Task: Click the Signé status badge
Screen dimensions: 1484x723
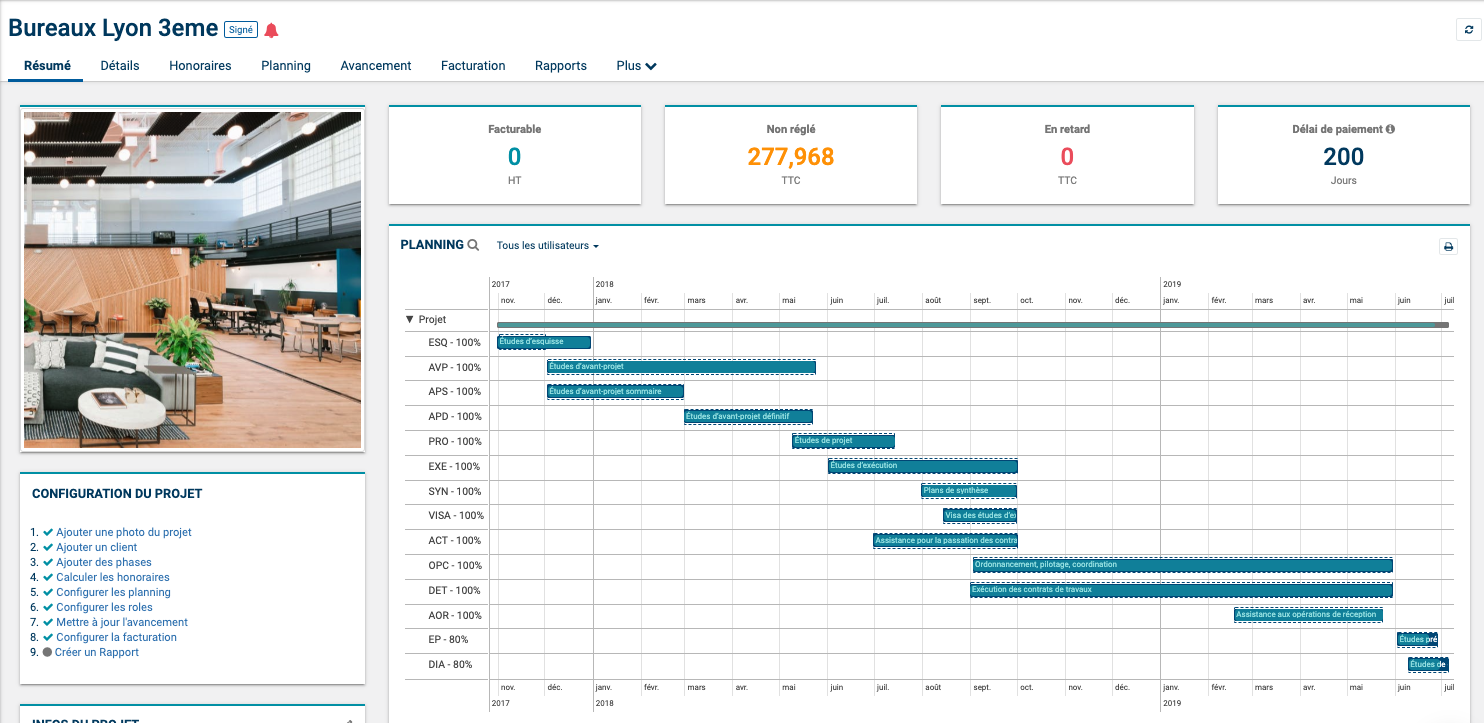Action: pyautogui.click(x=241, y=30)
